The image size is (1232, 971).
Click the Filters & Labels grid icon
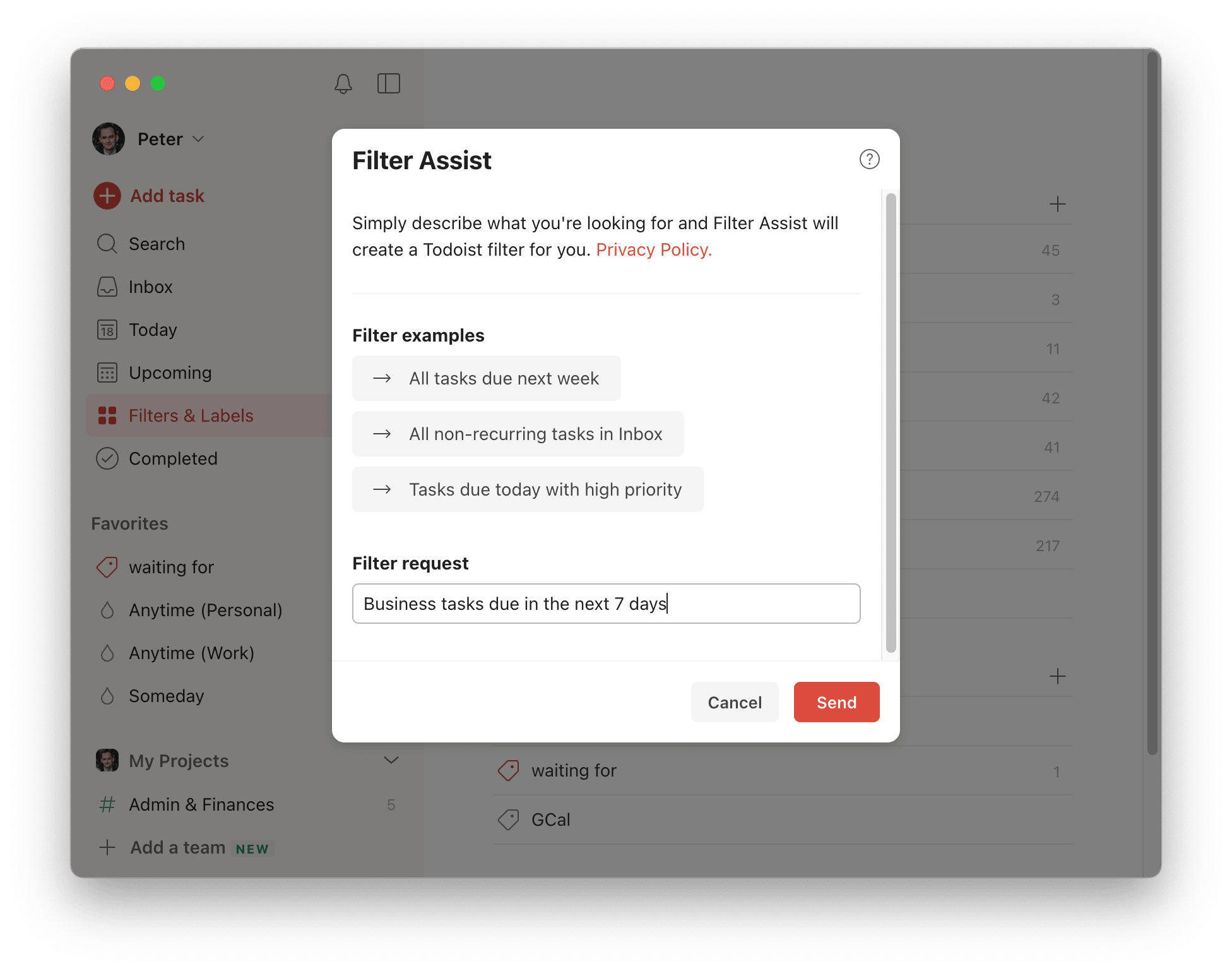coord(107,415)
